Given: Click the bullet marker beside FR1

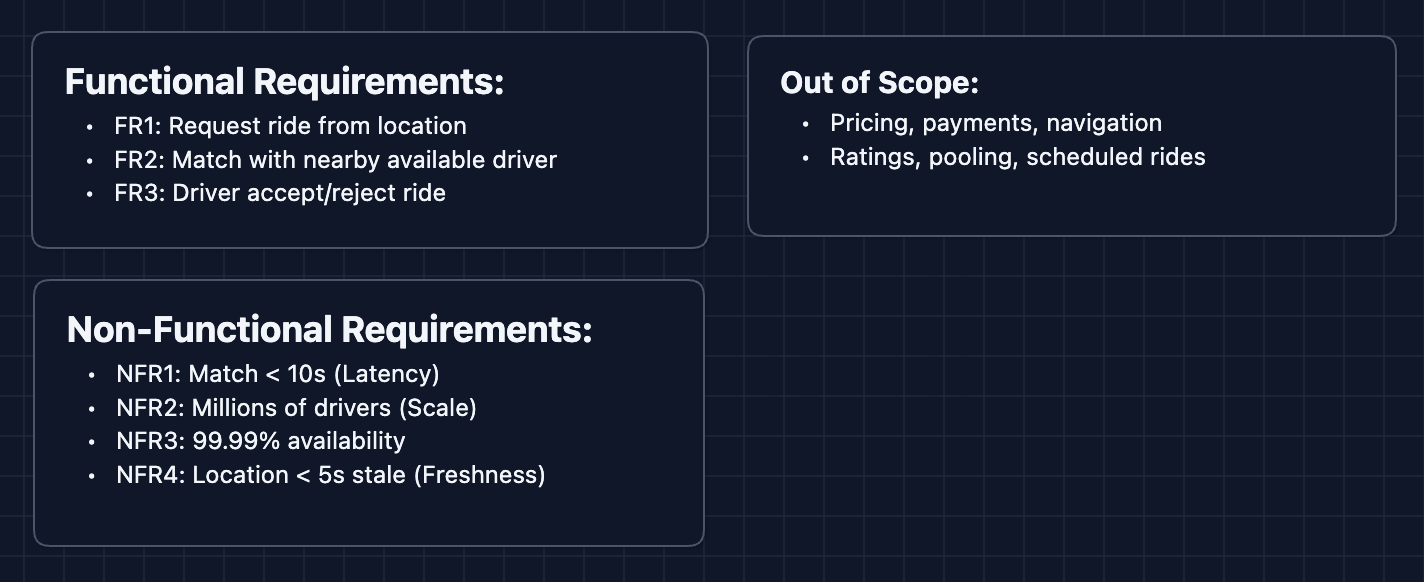Looking at the screenshot, I should click(x=91, y=127).
